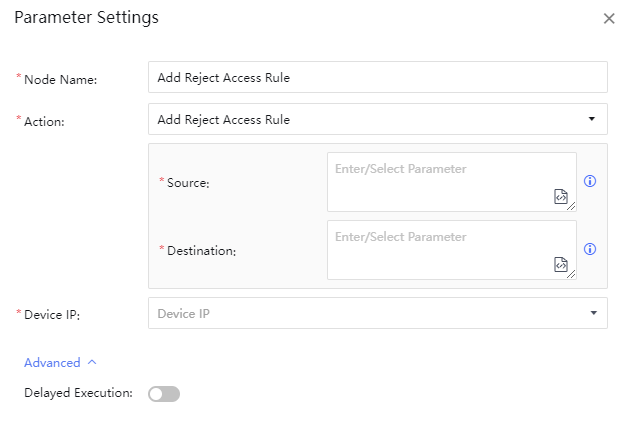Click the Device IP dropdown arrow
The height and width of the screenshot is (431, 623).
pyautogui.click(x=593, y=313)
